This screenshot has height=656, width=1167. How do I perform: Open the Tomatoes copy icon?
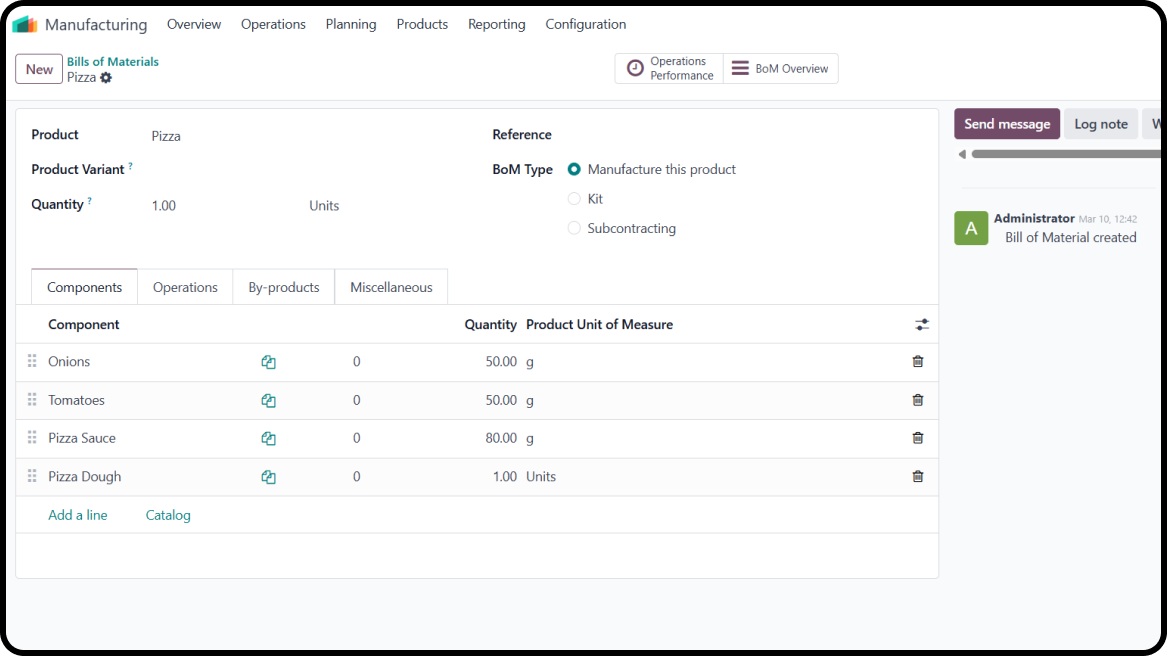268,401
